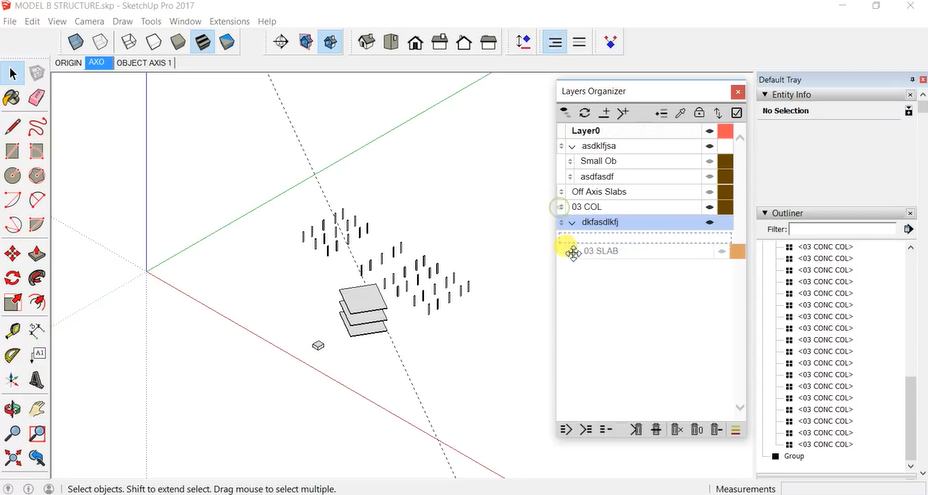Image resolution: width=928 pixels, height=495 pixels.
Task: Toggle eye icon for Small Ob layer
Action: (709, 161)
